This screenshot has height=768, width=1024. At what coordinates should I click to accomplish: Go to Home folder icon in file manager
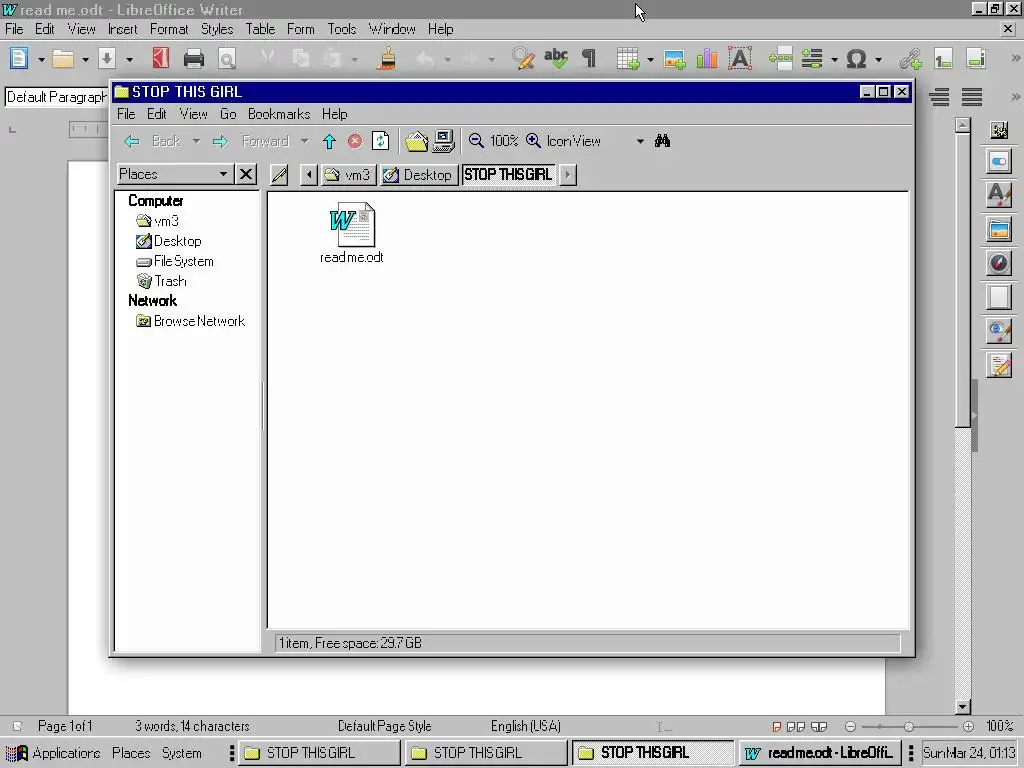[x=416, y=141]
